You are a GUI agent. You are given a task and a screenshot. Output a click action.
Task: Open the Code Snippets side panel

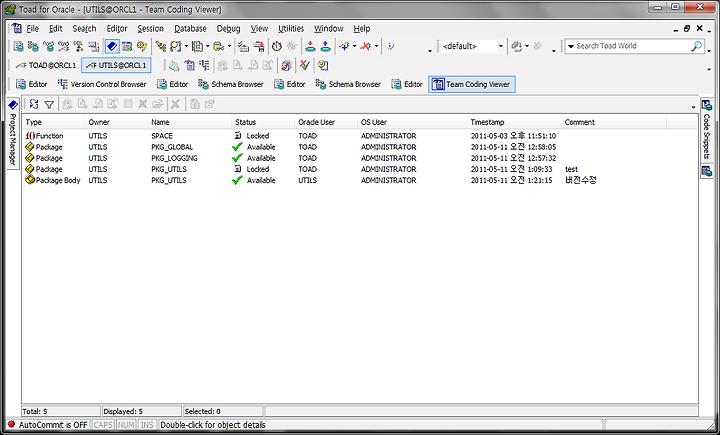pos(707,130)
